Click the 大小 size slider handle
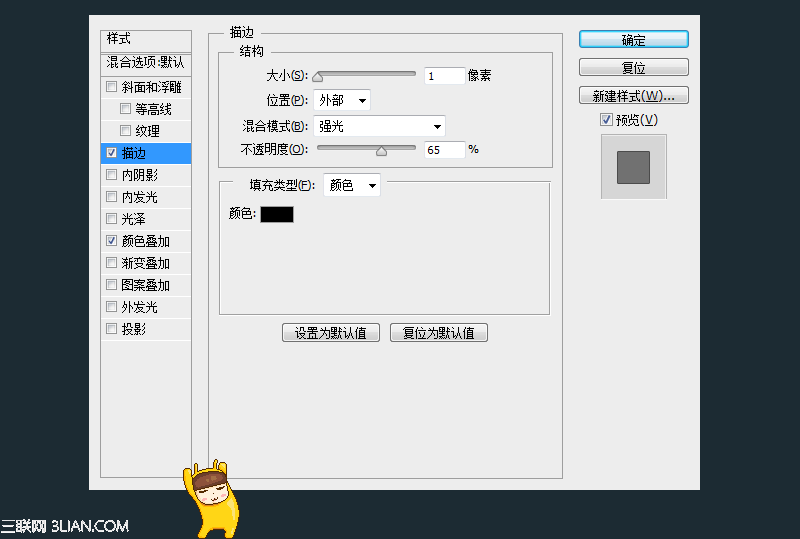Screen dimensions: 800x539 (318, 77)
